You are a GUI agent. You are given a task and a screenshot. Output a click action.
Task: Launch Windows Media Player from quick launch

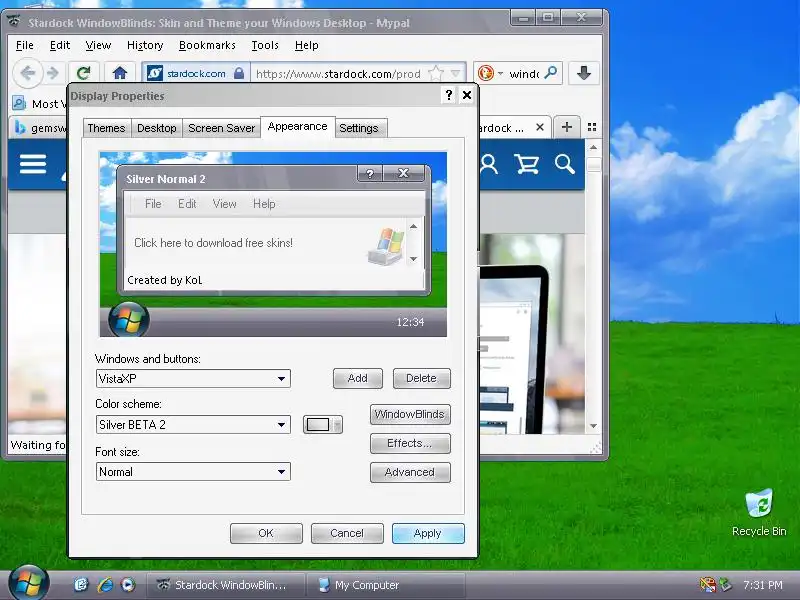click(x=128, y=585)
